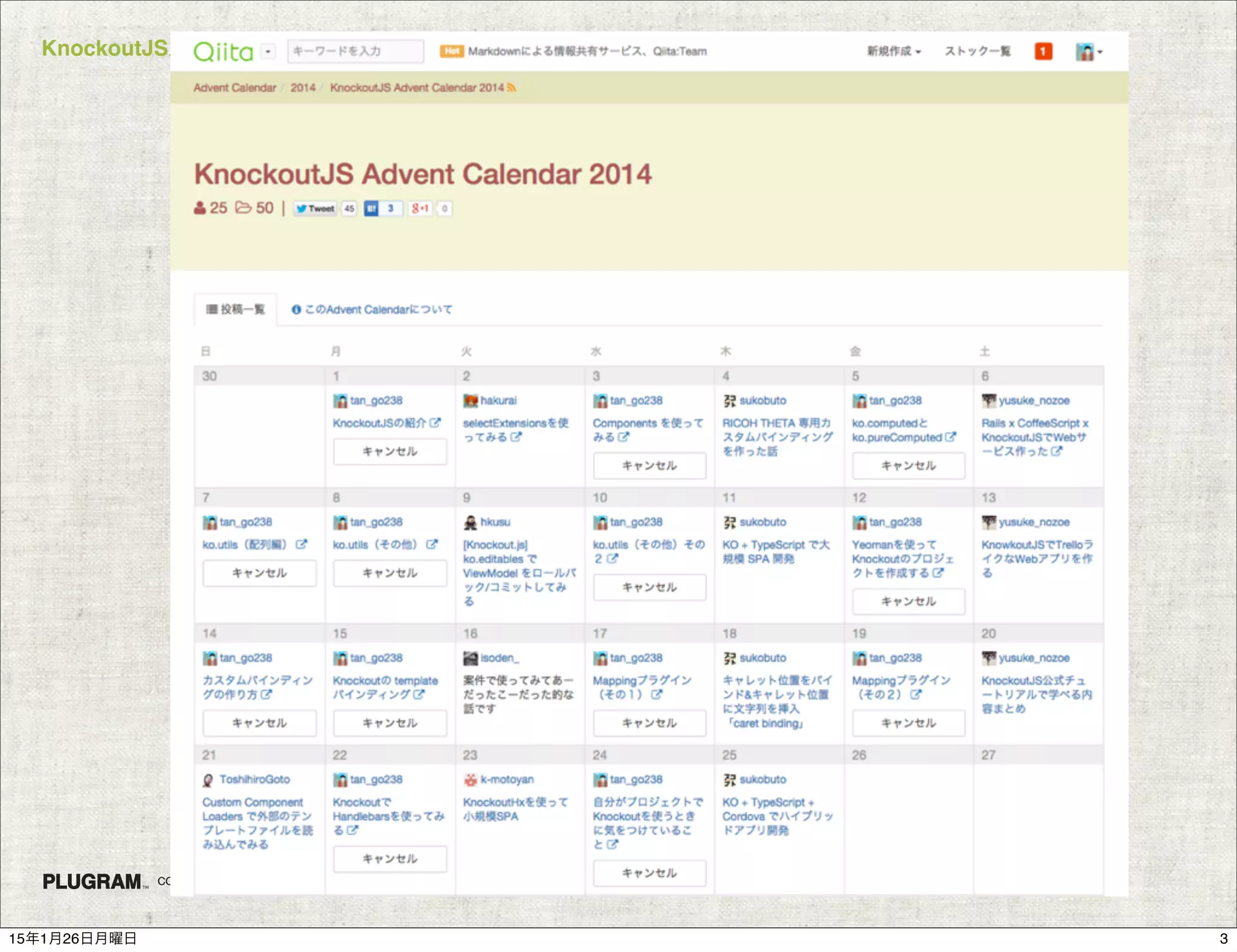Open the dropdown next to Qiita logo

point(268,52)
